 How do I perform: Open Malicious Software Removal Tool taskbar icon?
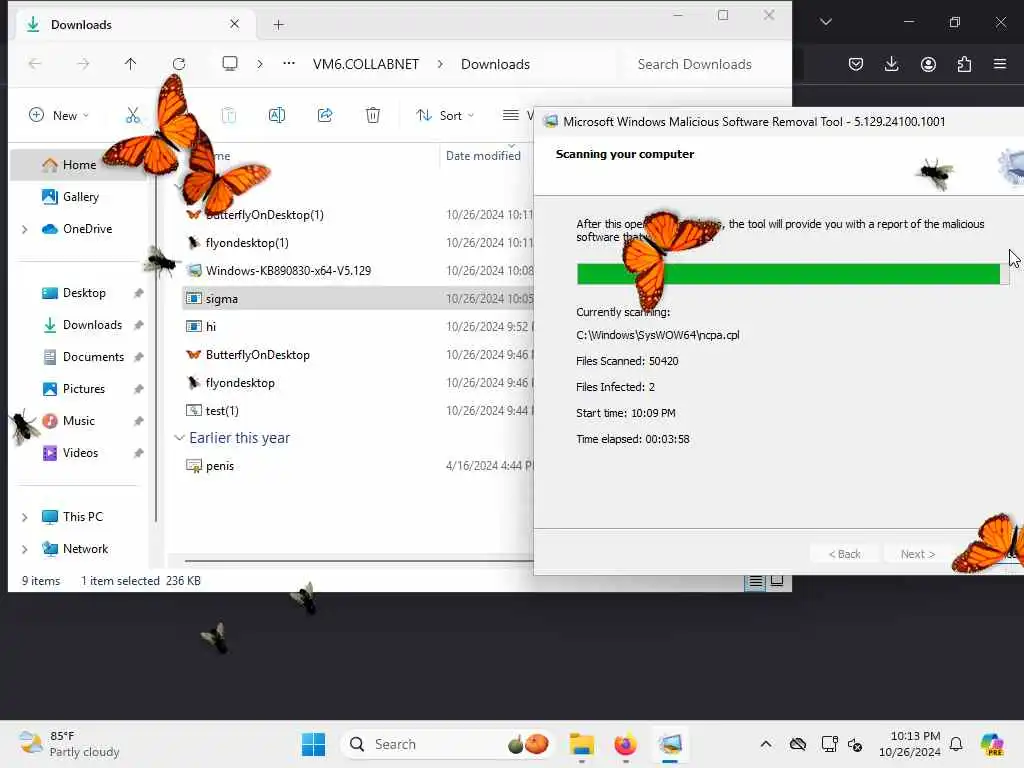tap(670, 744)
